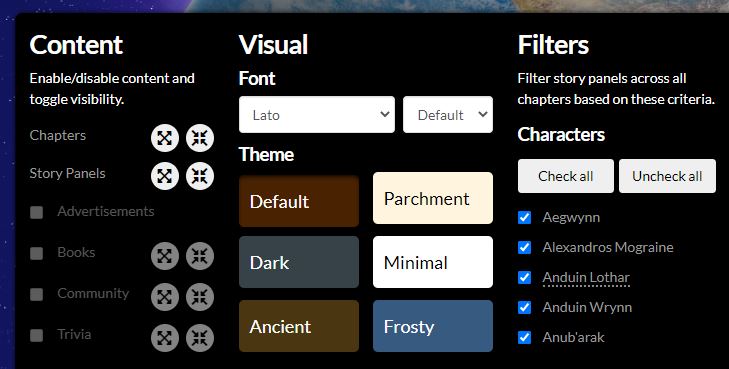Select the Minimal theme swatch

coord(433,262)
